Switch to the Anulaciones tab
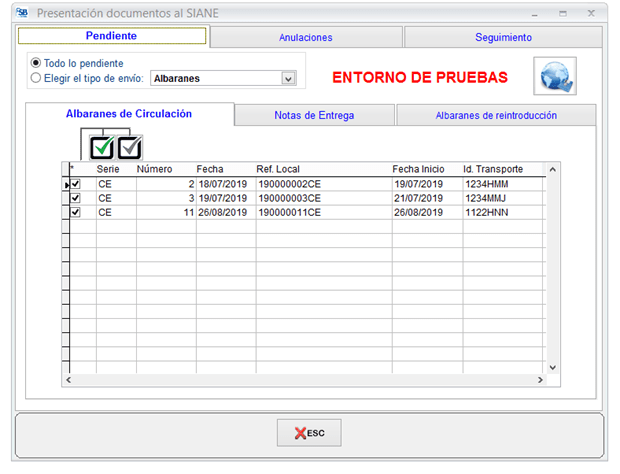The height and width of the screenshot is (474, 620). point(305,37)
